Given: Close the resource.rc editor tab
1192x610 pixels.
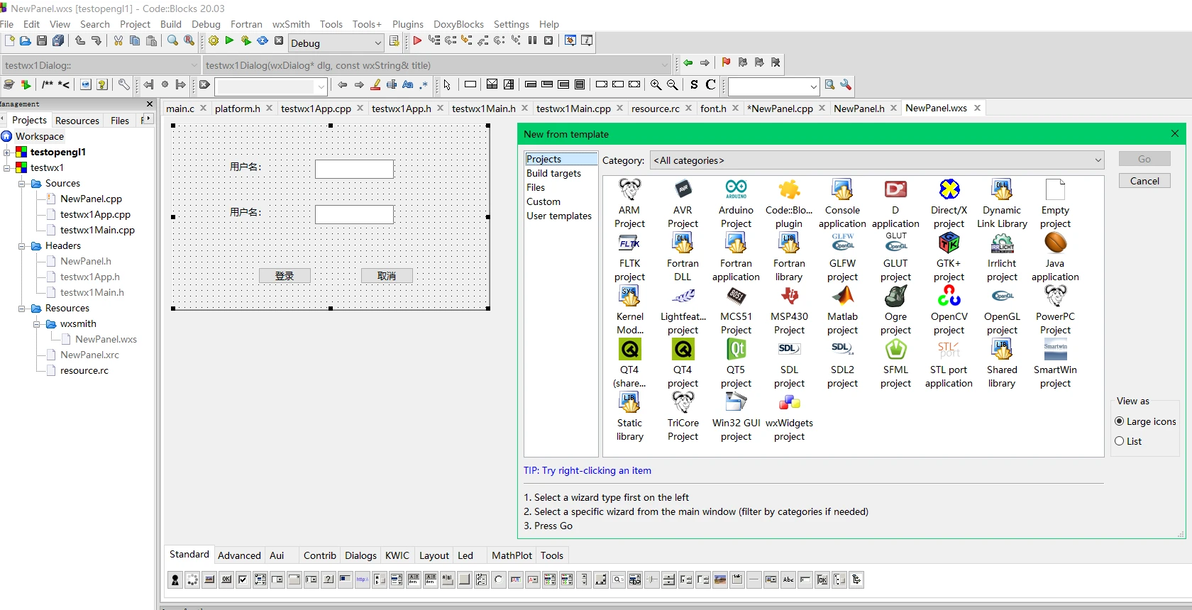Looking at the screenshot, I should (690, 108).
